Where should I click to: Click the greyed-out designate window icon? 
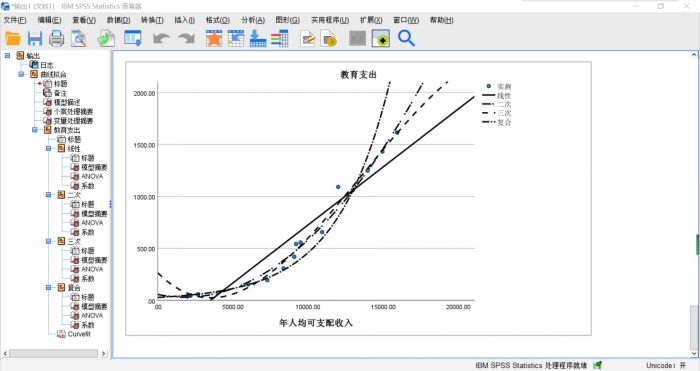[x=357, y=39]
